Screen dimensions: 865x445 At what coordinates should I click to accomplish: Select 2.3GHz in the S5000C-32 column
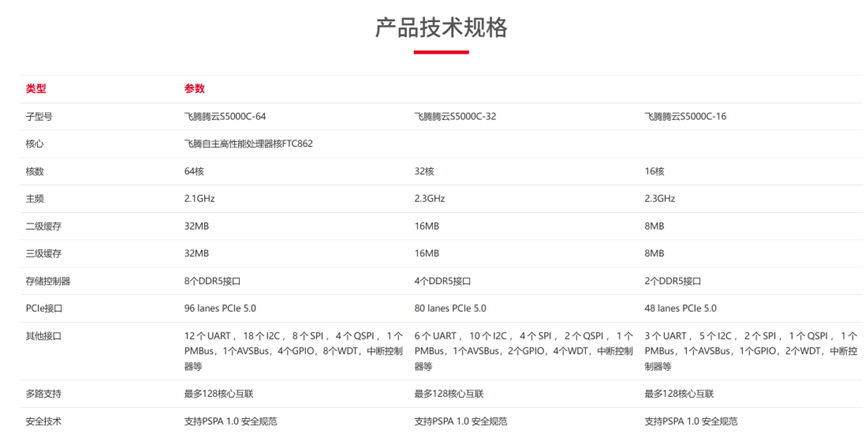tap(430, 199)
